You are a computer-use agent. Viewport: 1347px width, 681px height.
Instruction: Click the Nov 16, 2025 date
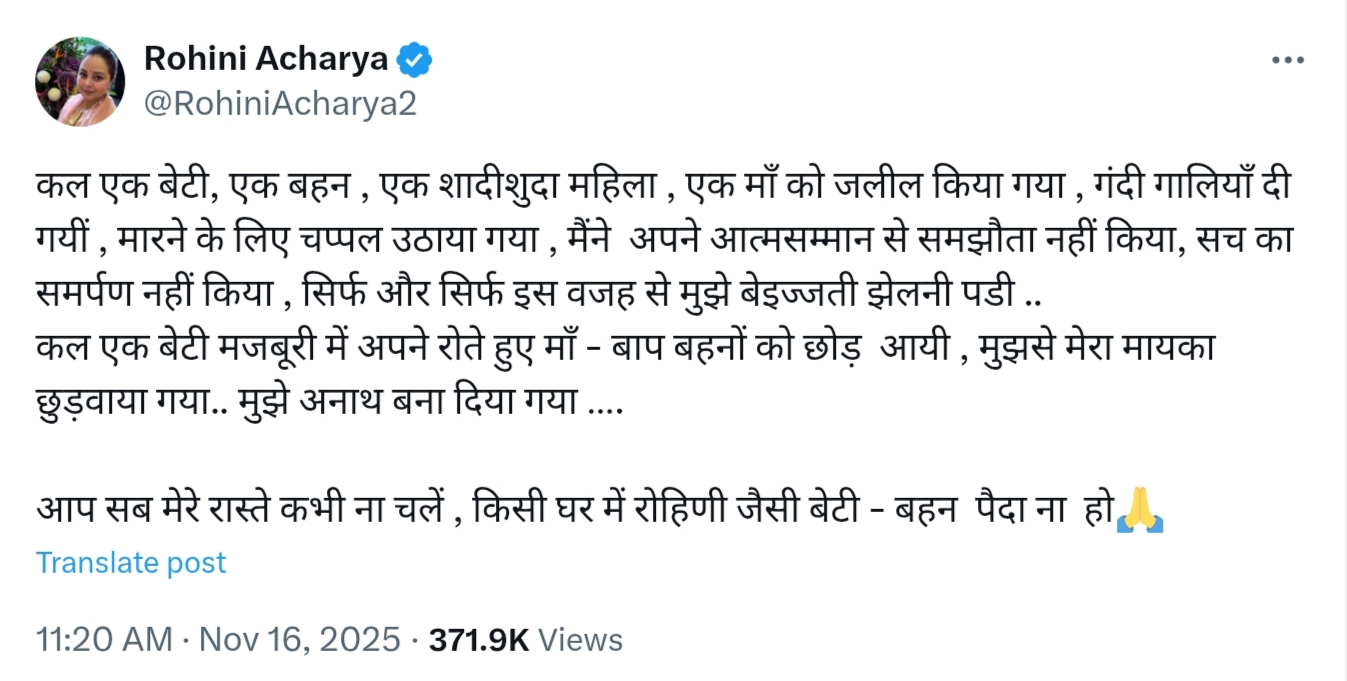coord(300,640)
